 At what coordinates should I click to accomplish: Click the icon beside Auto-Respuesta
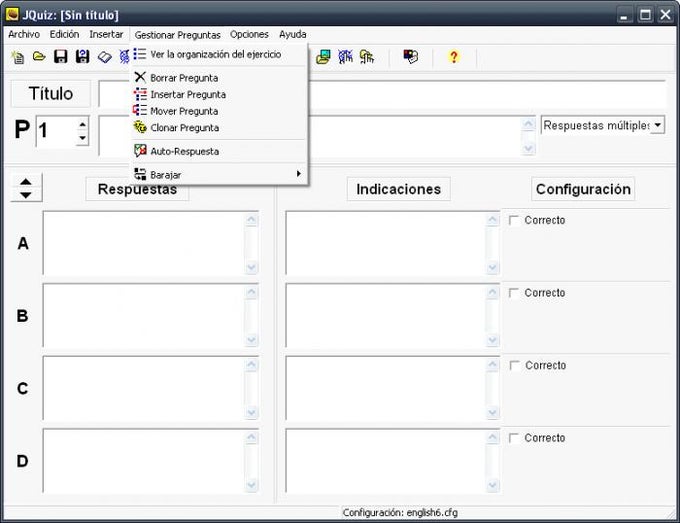140,150
